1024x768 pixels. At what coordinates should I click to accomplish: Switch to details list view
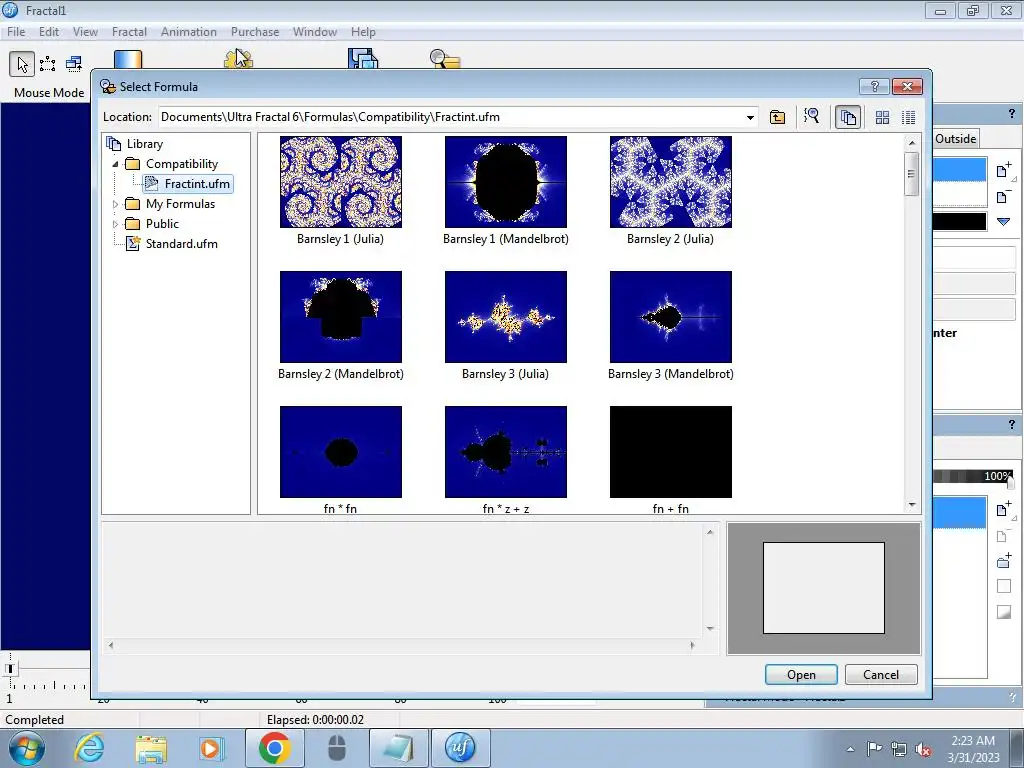tap(908, 117)
